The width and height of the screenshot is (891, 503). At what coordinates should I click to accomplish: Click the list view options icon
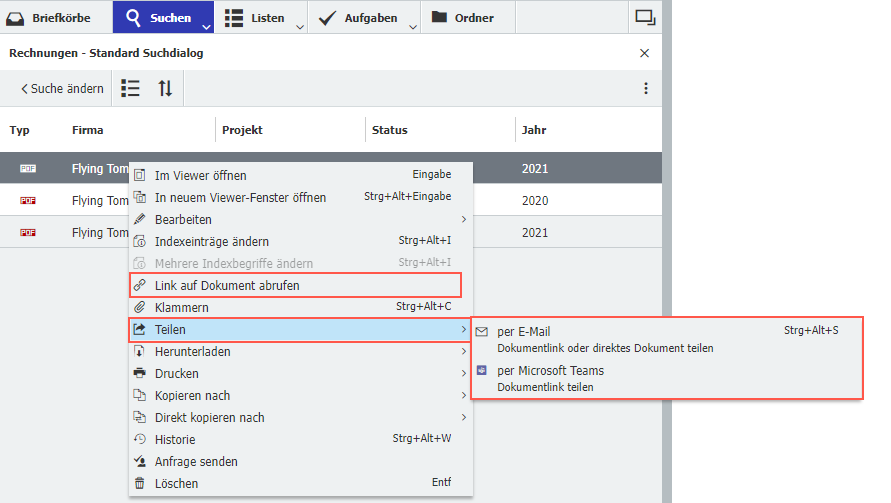[x=130, y=89]
